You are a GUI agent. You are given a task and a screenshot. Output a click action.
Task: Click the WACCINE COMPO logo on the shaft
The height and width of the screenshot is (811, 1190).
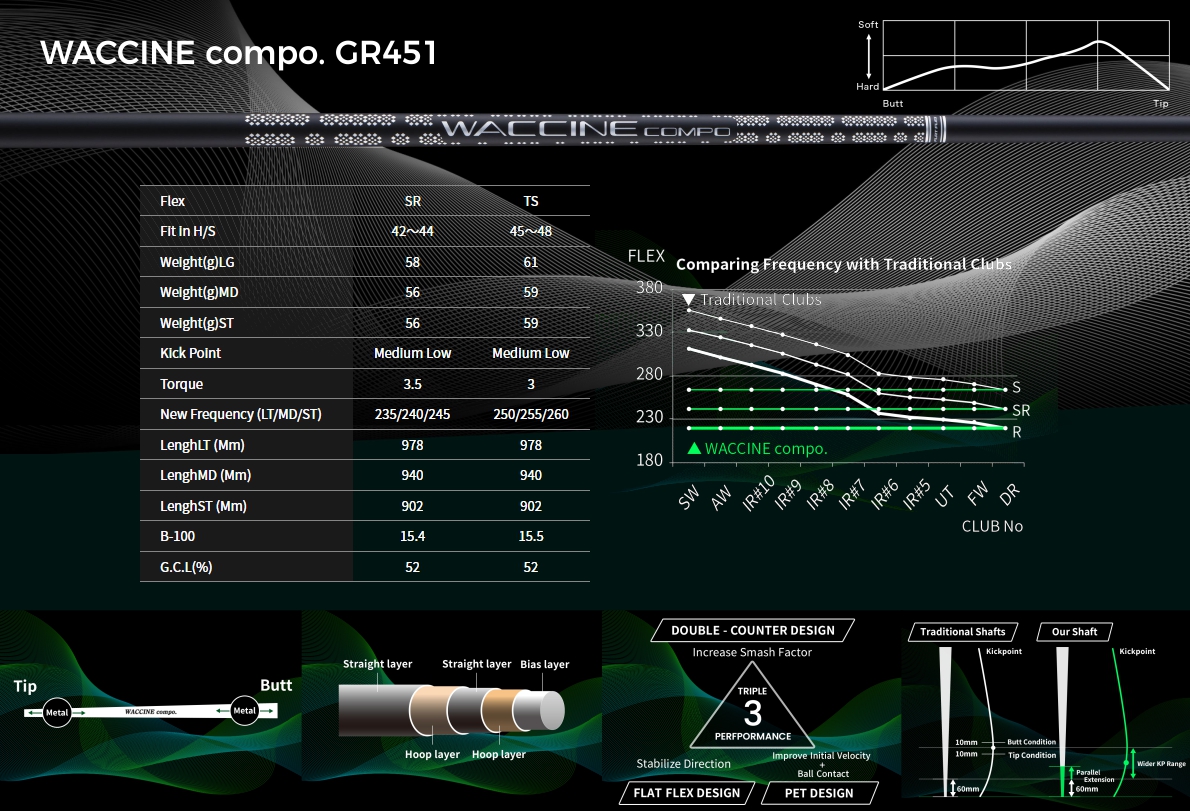click(x=586, y=129)
